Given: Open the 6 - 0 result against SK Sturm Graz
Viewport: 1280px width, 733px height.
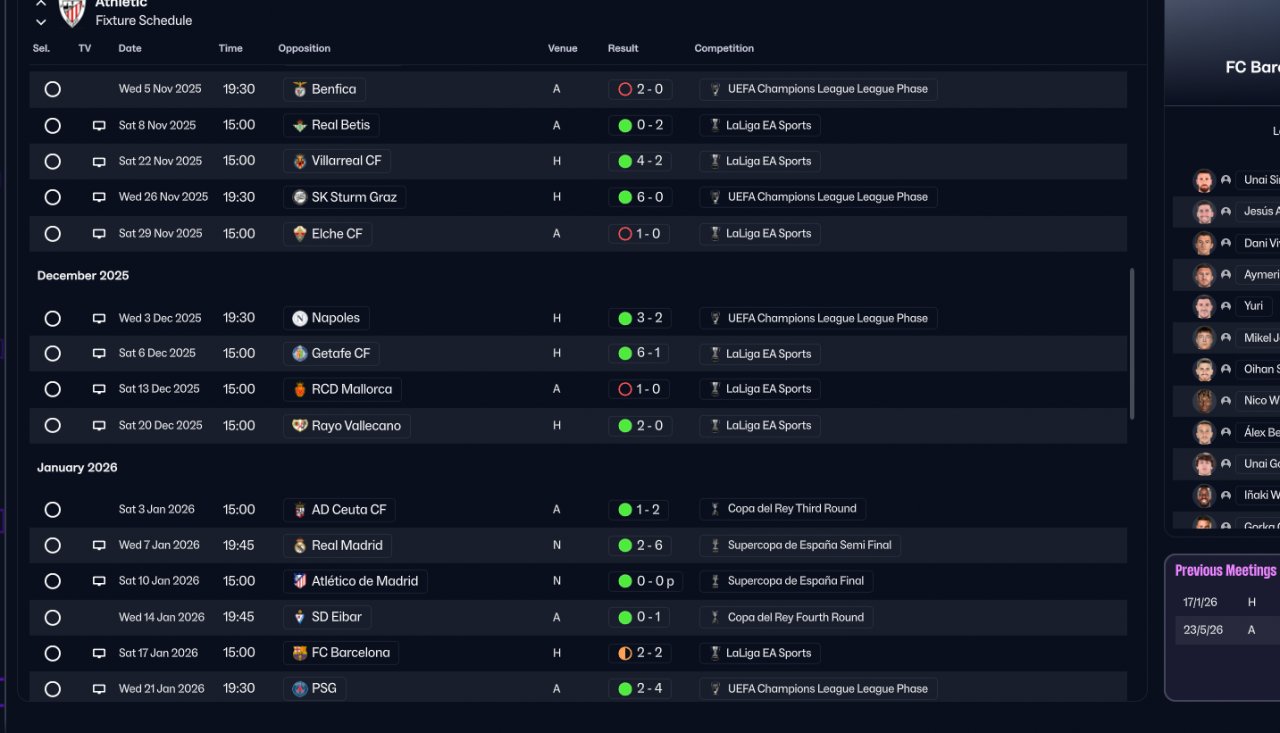Looking at the screenshot, I should pyautogui.click(x=640, y=197).
